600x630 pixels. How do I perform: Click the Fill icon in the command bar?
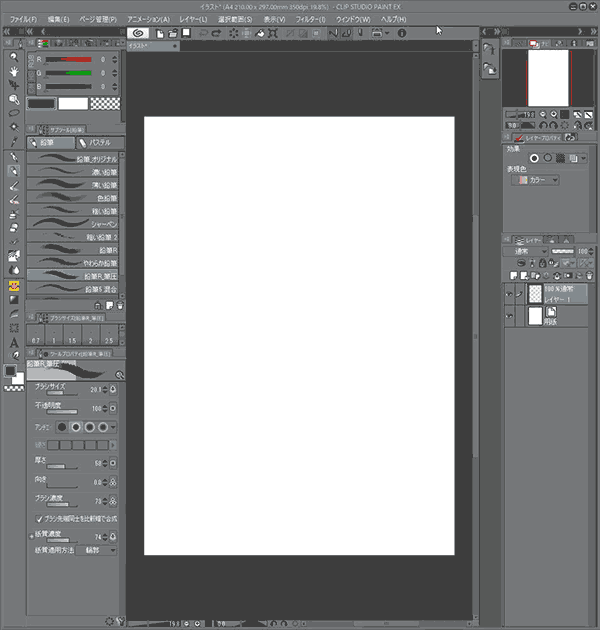tap(260, 33)
